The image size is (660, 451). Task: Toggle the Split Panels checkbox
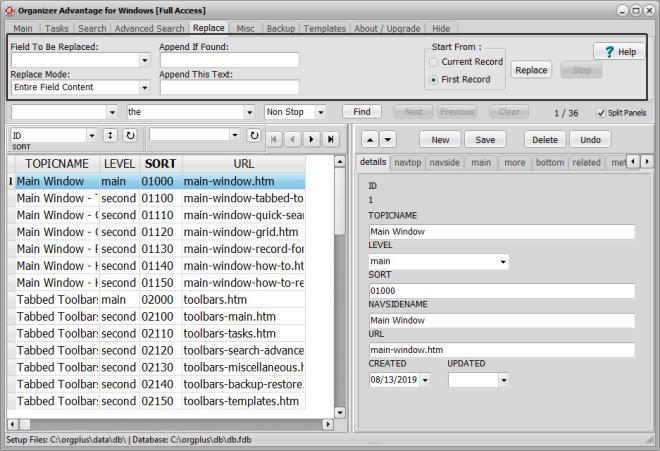[601, 113]
